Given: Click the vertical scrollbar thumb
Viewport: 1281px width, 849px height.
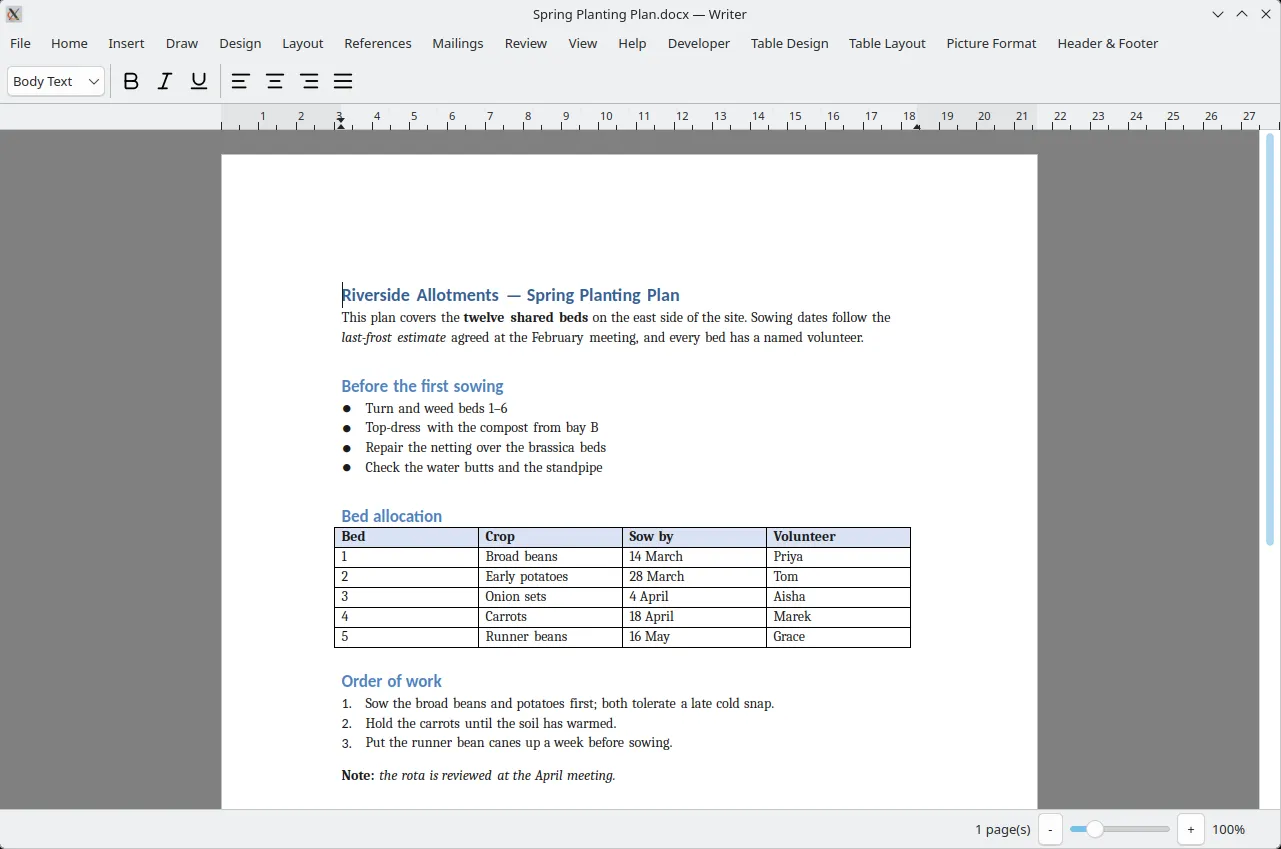Looking at the screenshot, I should tap(1270, 340).
